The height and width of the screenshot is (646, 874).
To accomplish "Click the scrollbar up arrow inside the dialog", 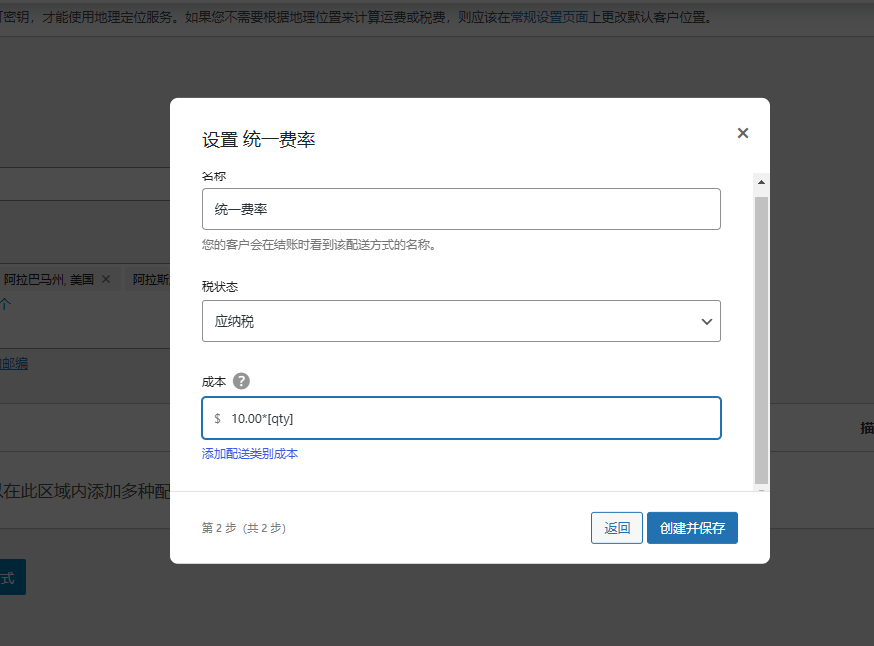I will (762, 181).
